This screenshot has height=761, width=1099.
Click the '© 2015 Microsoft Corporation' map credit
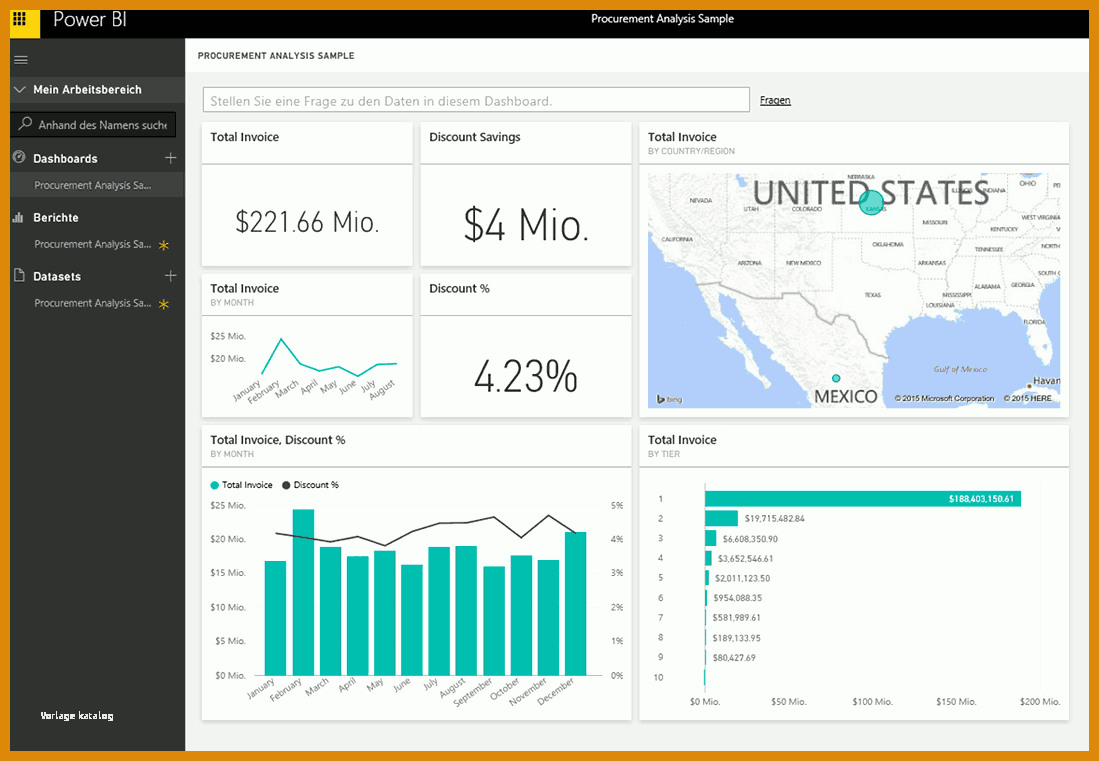(944, 399)
